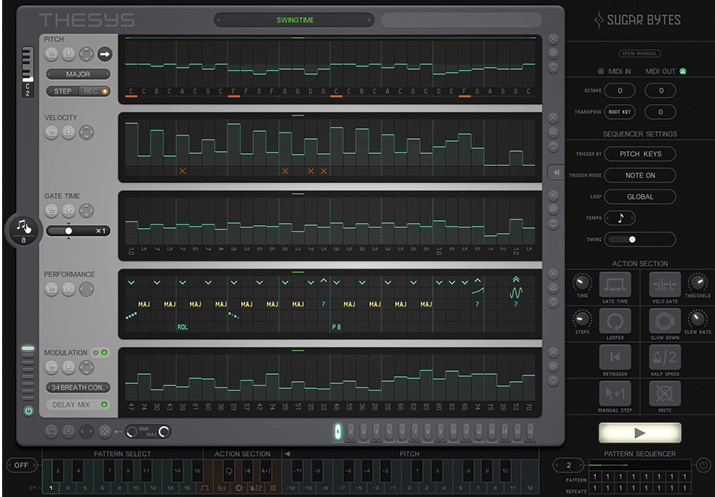
Task: Click the Mute action icon
Action: [x=665, y=393]
